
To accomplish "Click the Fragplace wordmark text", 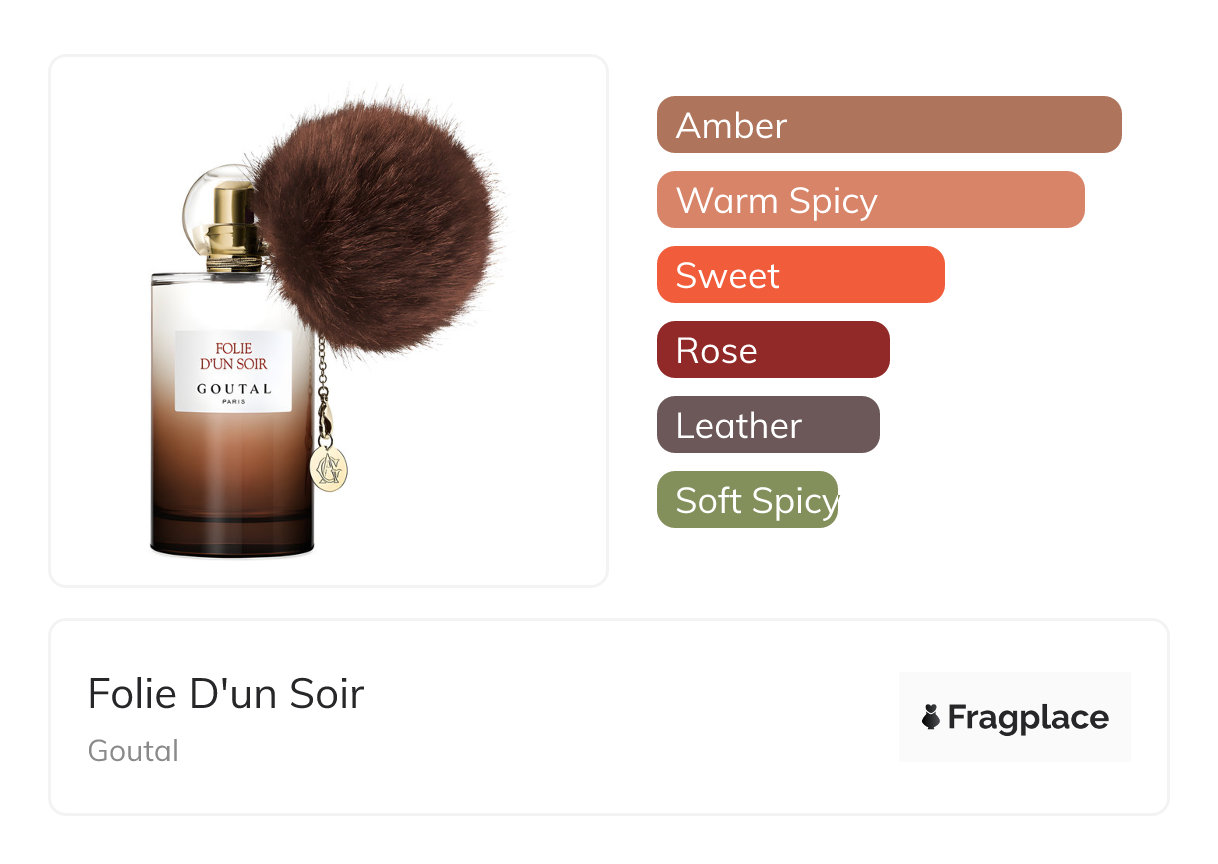I will click(1028, 718).
